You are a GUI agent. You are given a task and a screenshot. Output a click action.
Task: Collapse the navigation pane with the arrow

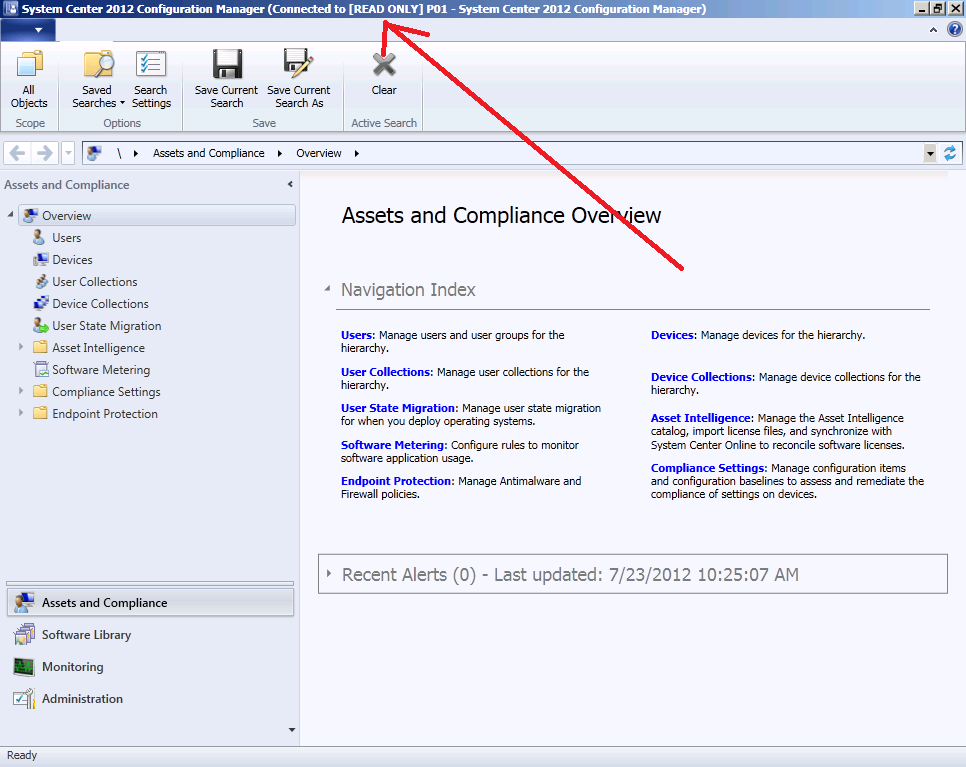(290, 184)
